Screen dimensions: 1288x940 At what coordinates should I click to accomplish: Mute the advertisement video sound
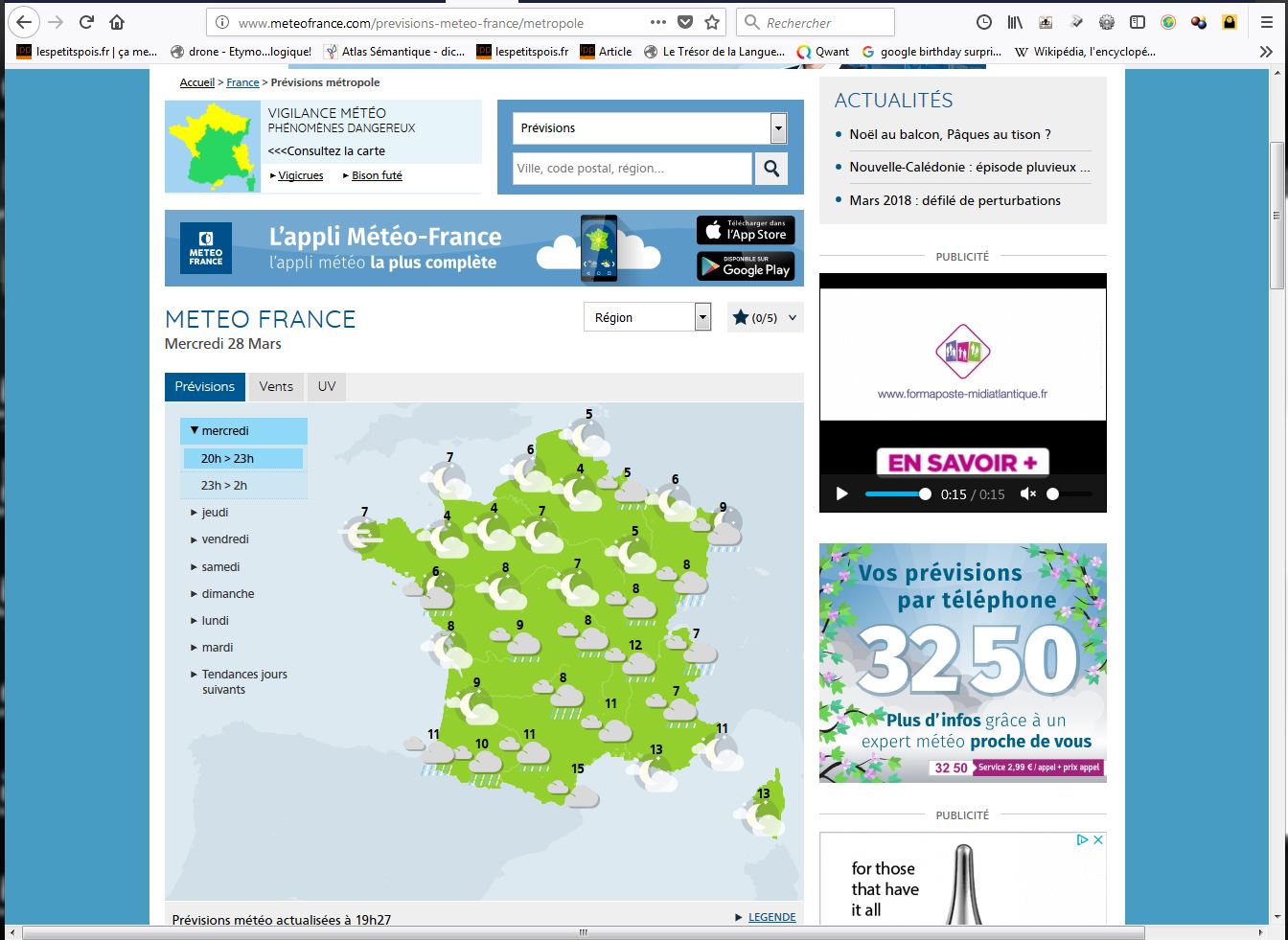1028,494
